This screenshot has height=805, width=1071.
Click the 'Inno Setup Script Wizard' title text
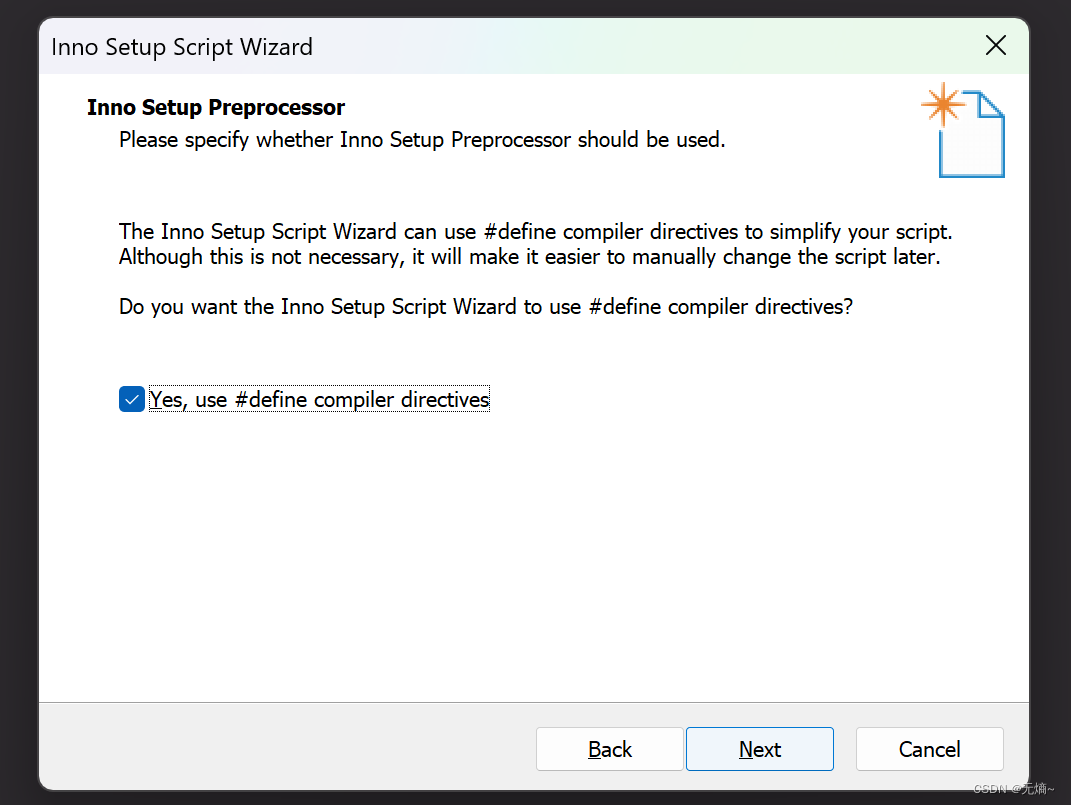pyautogui.click(x=181, y=46)
